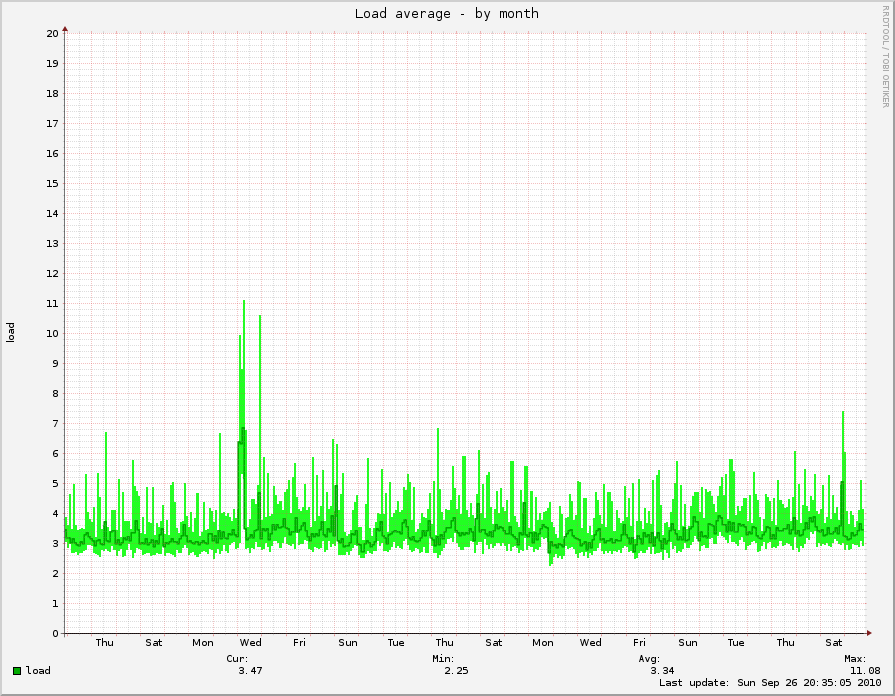
Task: Click the 'Last update: Sun Sep 26 20:35:05 2010' line
Action: 770,682
